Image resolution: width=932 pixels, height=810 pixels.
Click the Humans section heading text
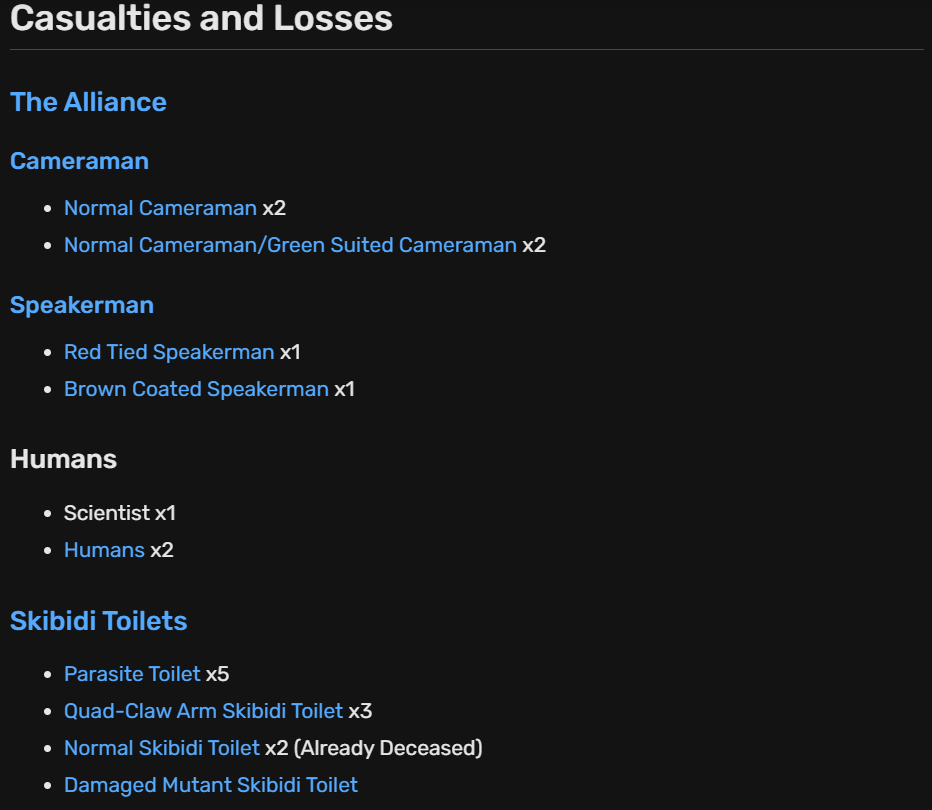click(x=64, y=459)
